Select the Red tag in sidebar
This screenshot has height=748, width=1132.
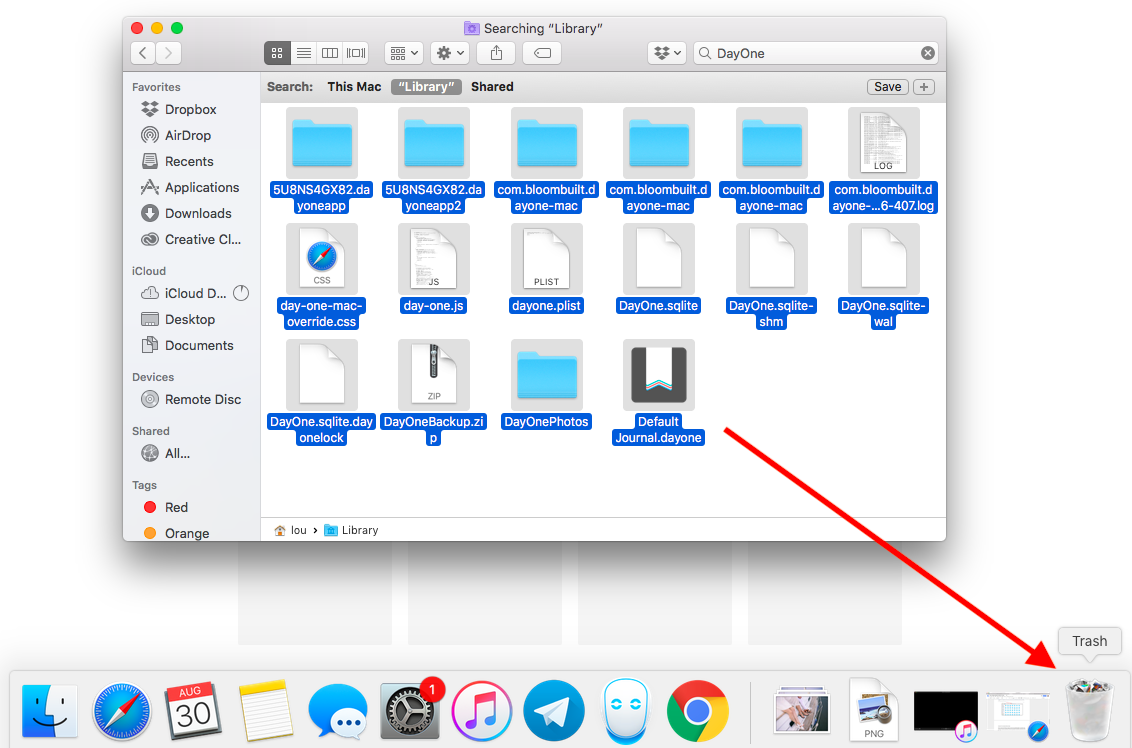pyautogui.click(x=165, y=508)
